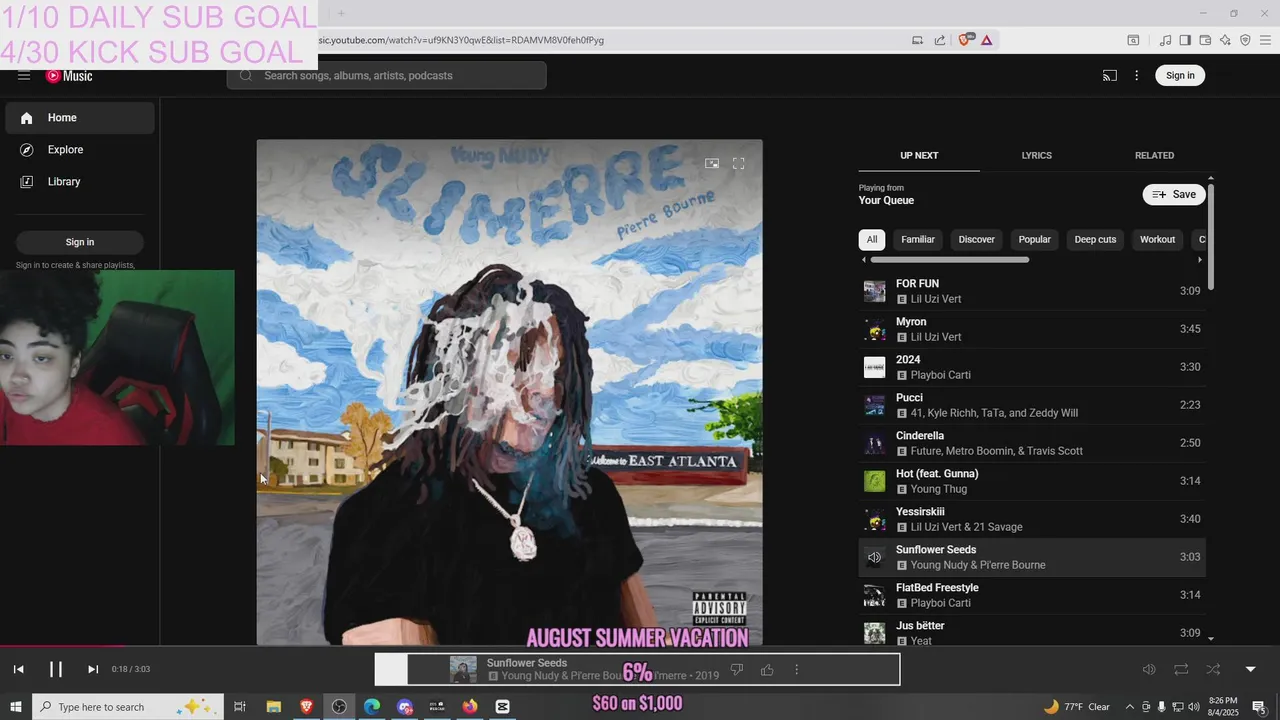Save the queue with Save button
Screen dimensions: 1280x720
coord(1174,194)
